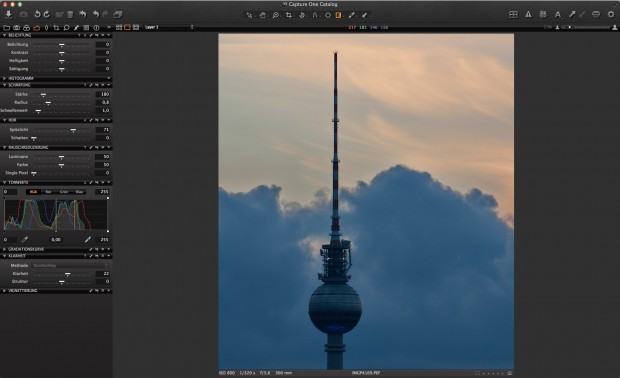Screen dimensions: 620x378
Task: Open the Layer 1 dropdown
Action: point(169,27)
